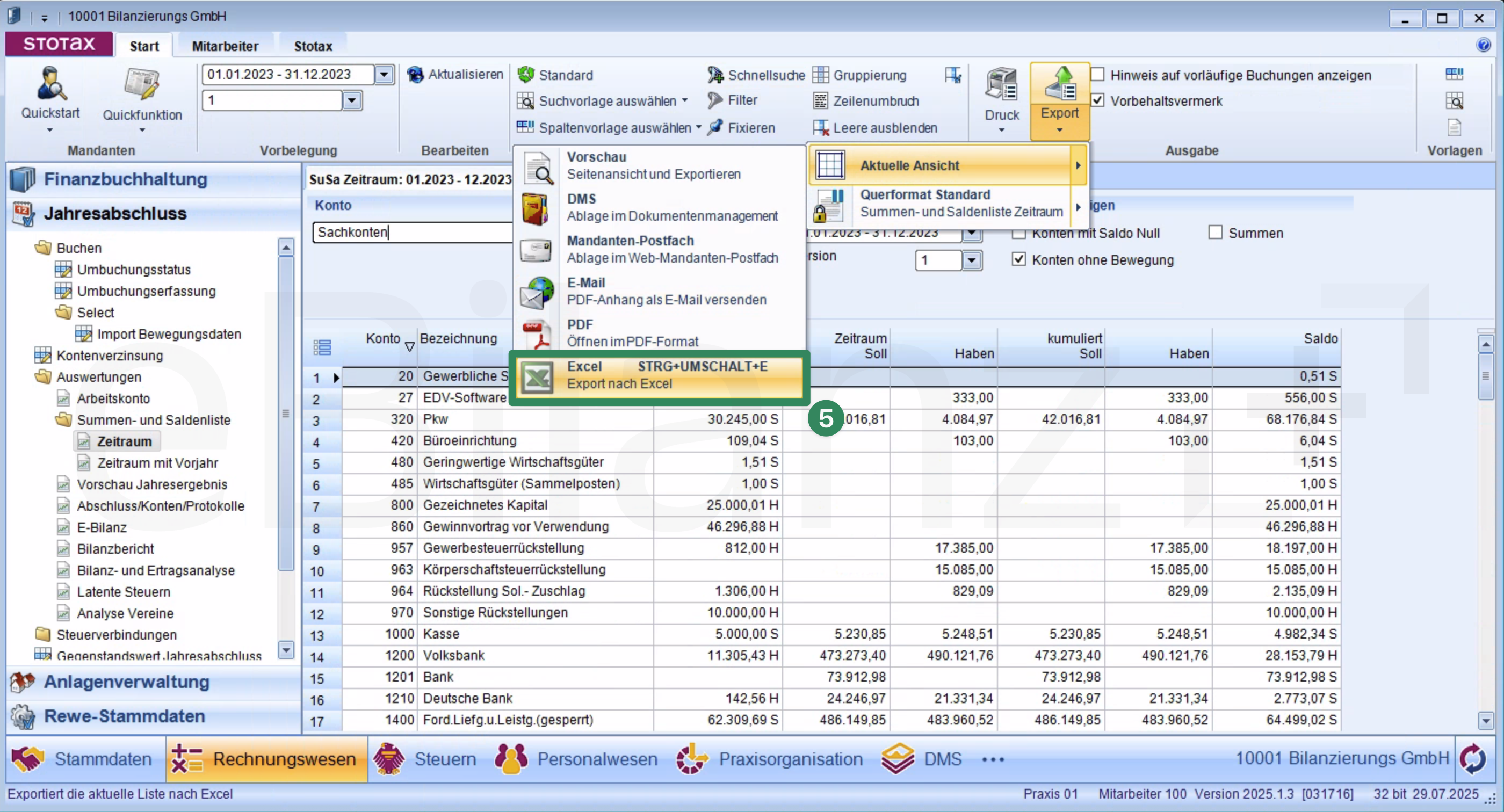This screenshot has width=1504, height=812.
Task: Click into the Sachkonten input field
Action: pos(412,232)
